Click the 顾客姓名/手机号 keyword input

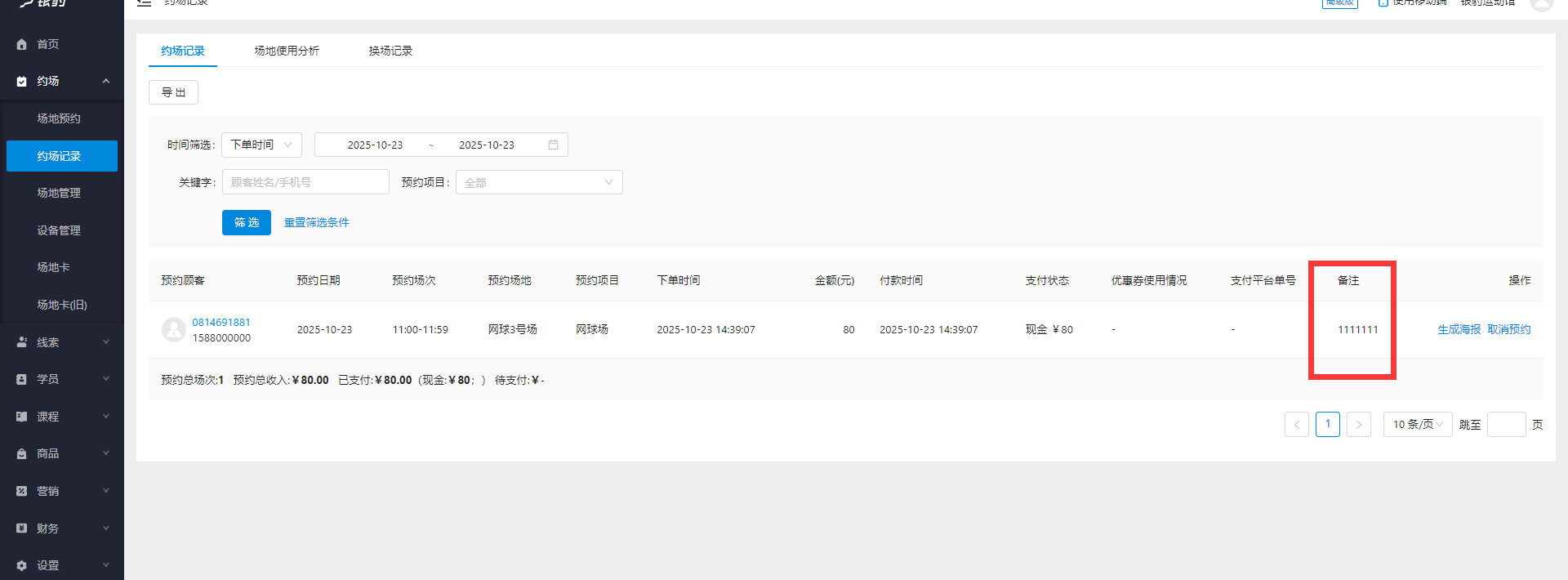click(x=305, y=182)
